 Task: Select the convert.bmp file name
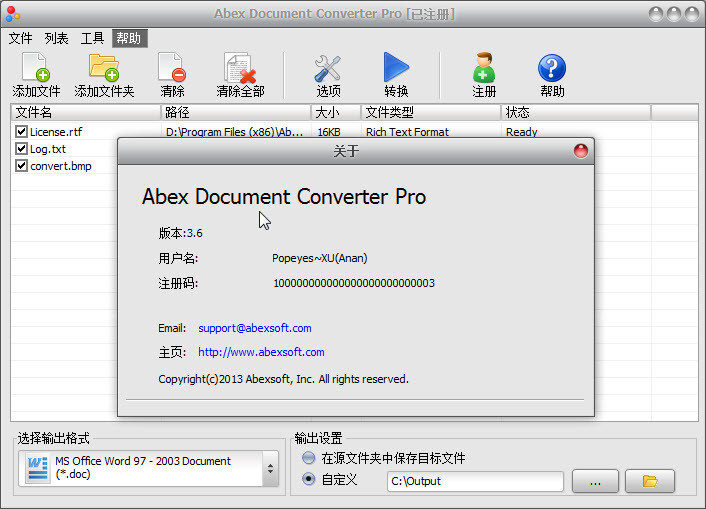pos(61,166)
